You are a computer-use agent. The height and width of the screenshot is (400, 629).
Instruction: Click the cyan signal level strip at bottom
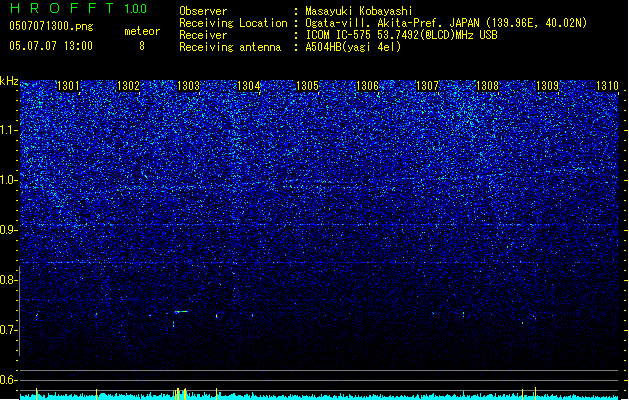319,396
